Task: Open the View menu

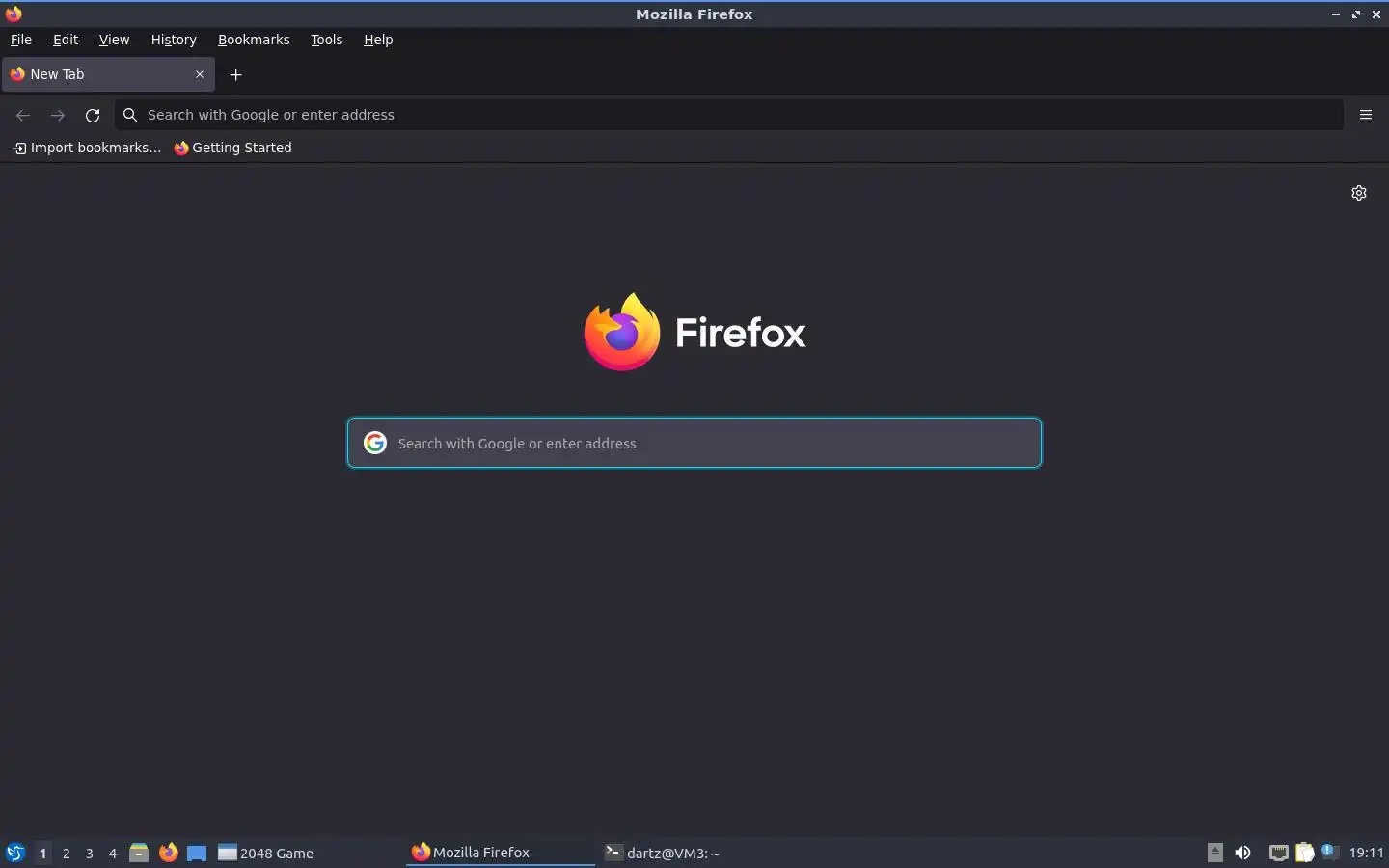Action: [x=114, y=40]
